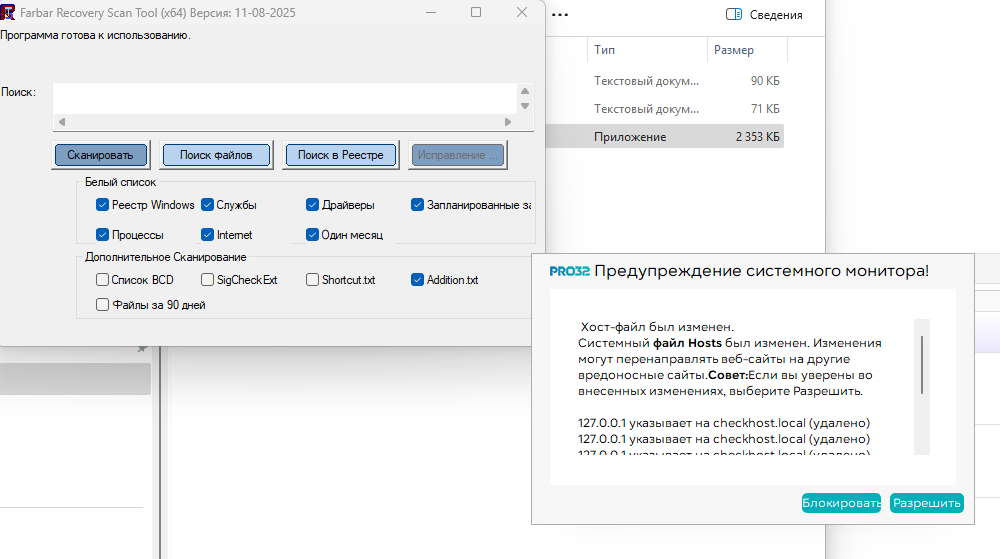Screen dimensions: 1000x559
Task: Click the Farbar Recovery Scan Tool title icon
Action: pyautogui.click(x=7, y=12)
